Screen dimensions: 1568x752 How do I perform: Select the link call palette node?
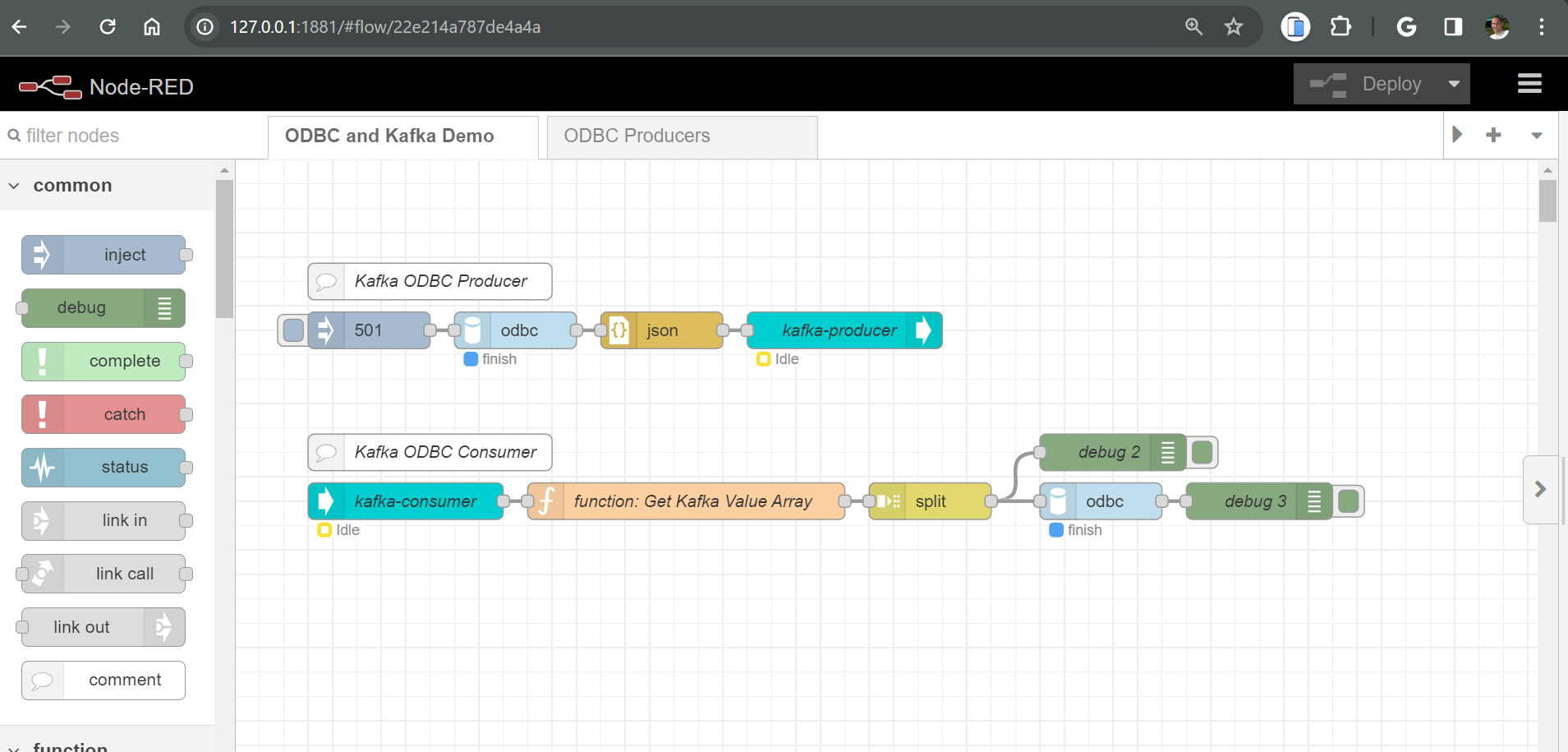[x=103, y=574]
